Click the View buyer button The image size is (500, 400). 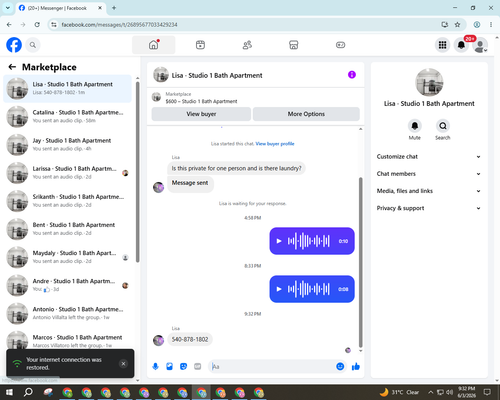coord(201,114)
